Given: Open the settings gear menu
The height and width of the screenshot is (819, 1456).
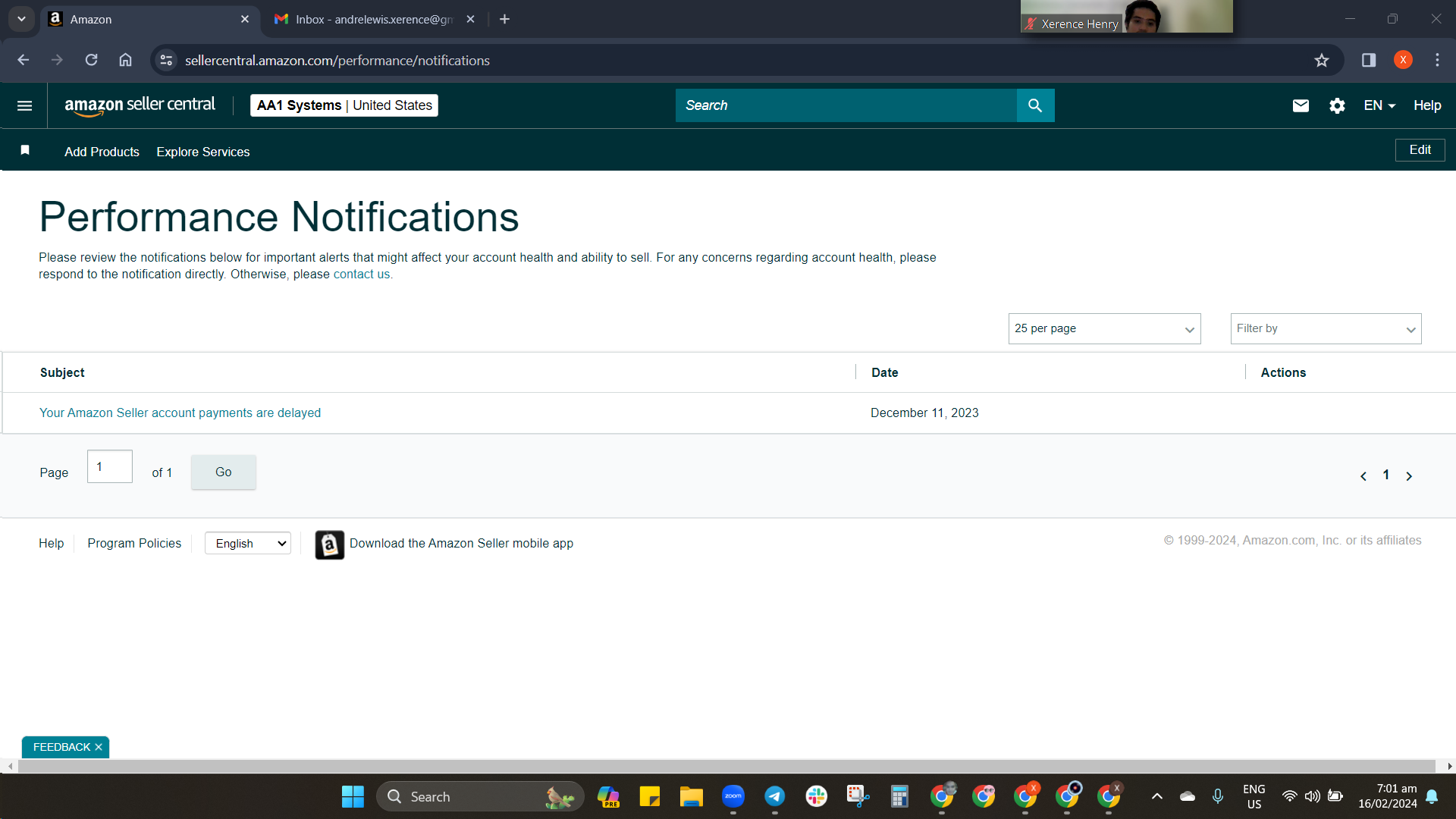Looking at the screenshot, I should (x=1337, y=105).
